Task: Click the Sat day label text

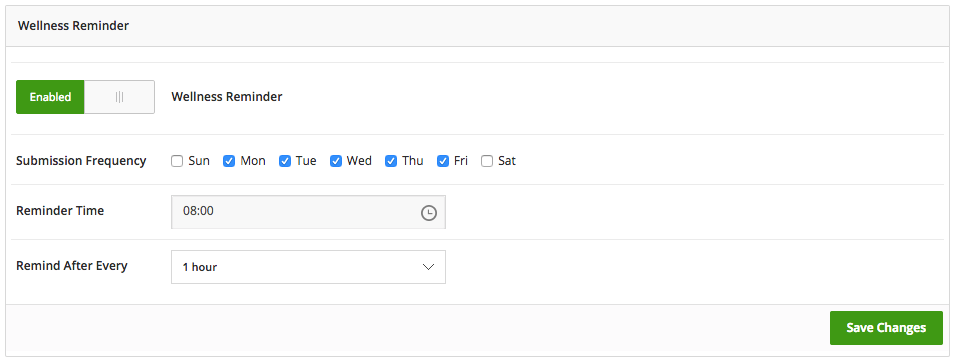Action: pyautogui.click(x=507, y=161)
